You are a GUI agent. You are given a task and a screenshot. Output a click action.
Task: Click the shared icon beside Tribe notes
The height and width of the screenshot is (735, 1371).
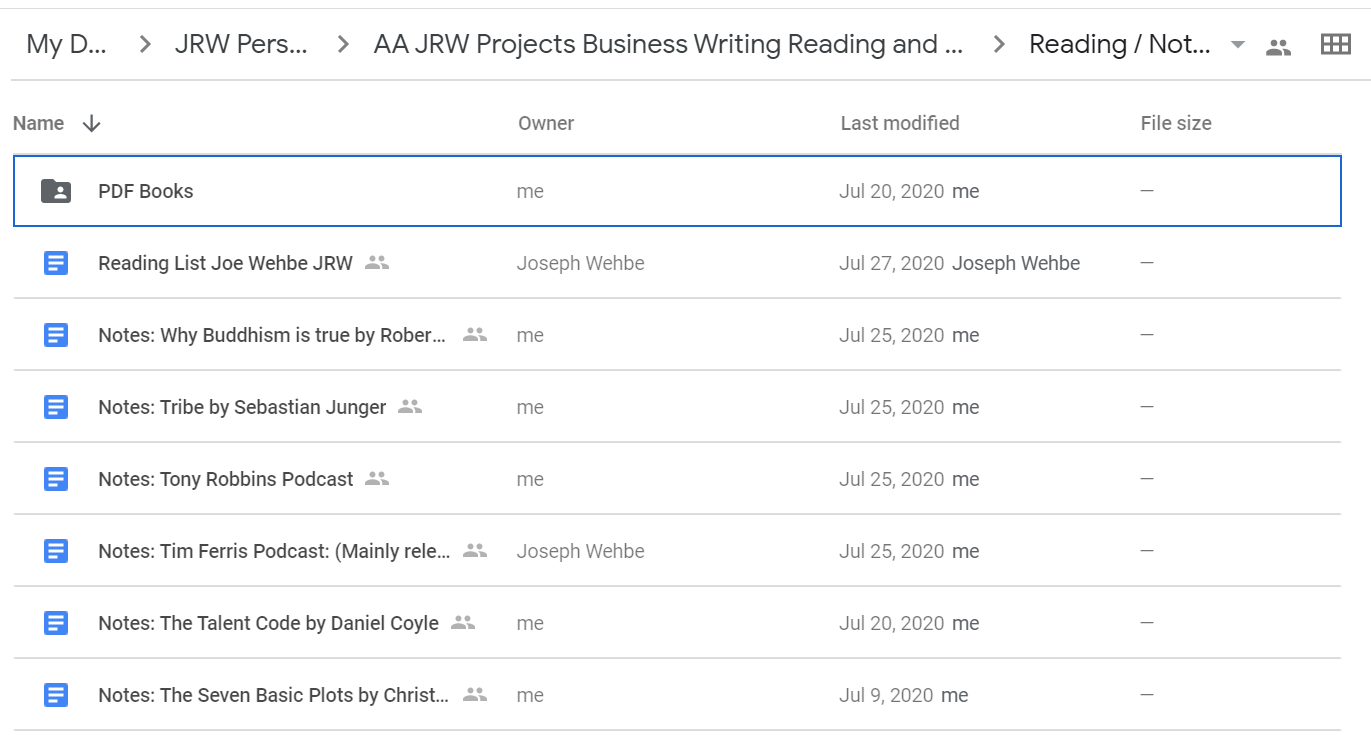point(410,407)
